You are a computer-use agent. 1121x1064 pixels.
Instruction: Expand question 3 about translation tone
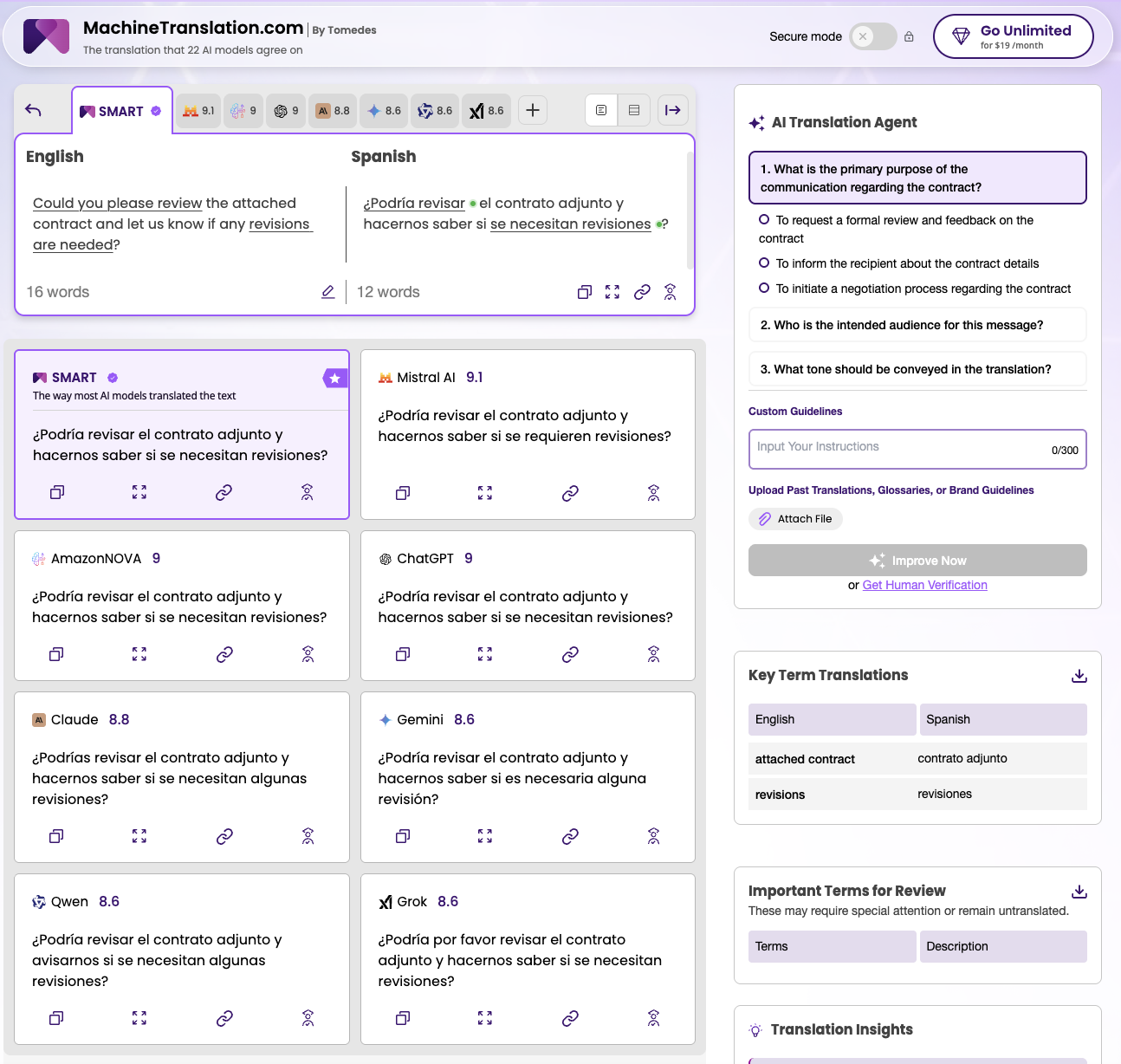pos(917,369)
